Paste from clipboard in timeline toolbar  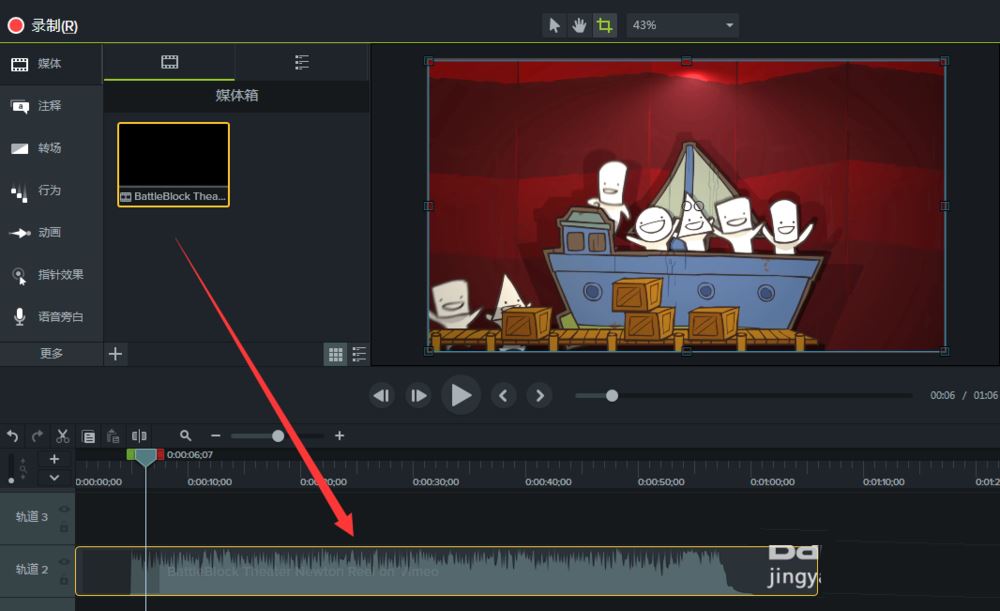tap(113, 436)
